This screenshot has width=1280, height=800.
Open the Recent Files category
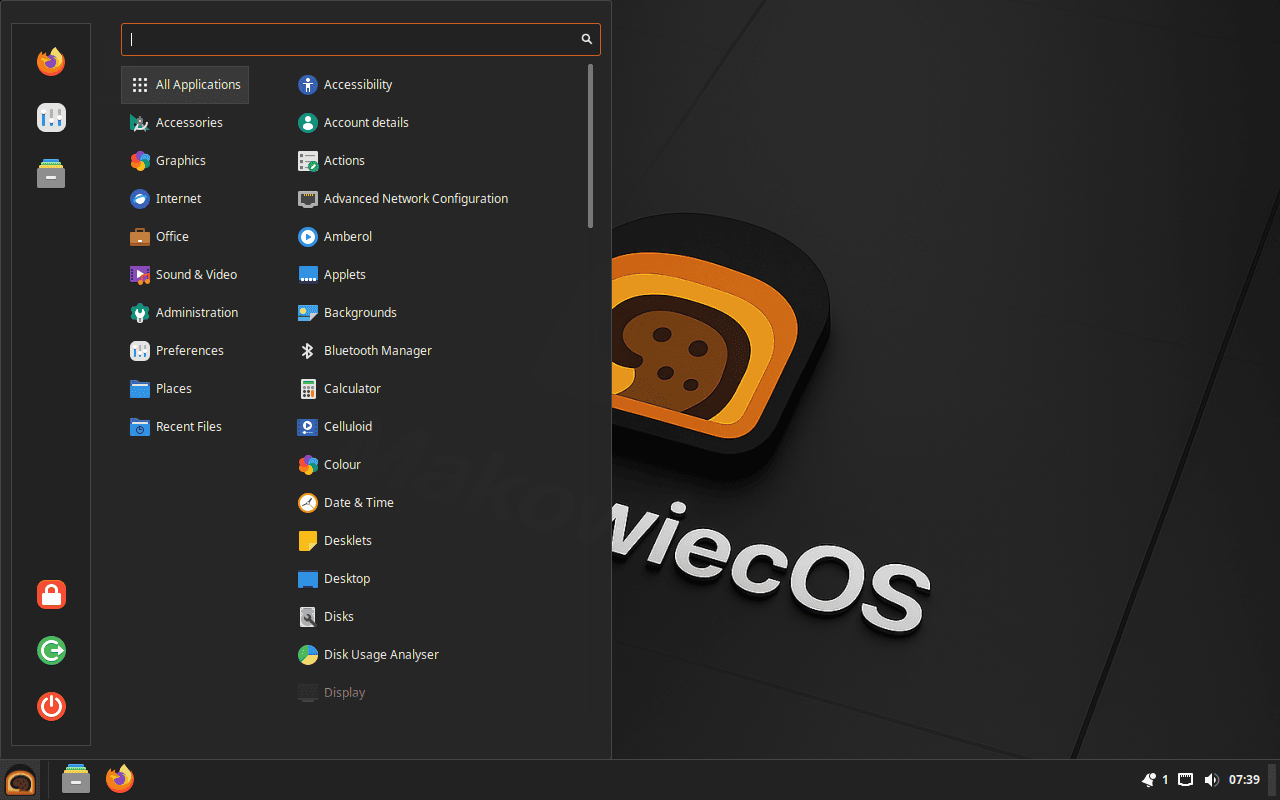(185, 427)
